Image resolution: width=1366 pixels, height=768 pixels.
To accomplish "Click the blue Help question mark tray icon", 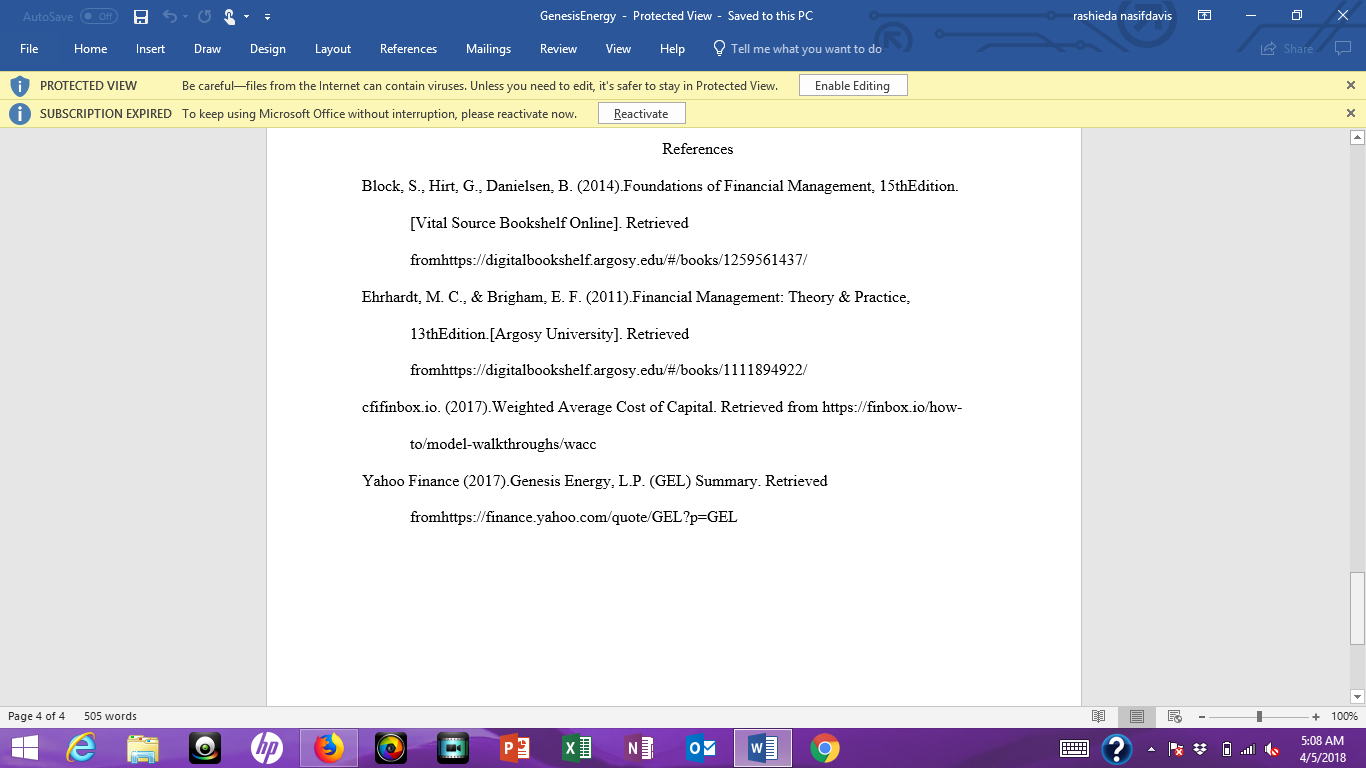I will (1117, 748).
